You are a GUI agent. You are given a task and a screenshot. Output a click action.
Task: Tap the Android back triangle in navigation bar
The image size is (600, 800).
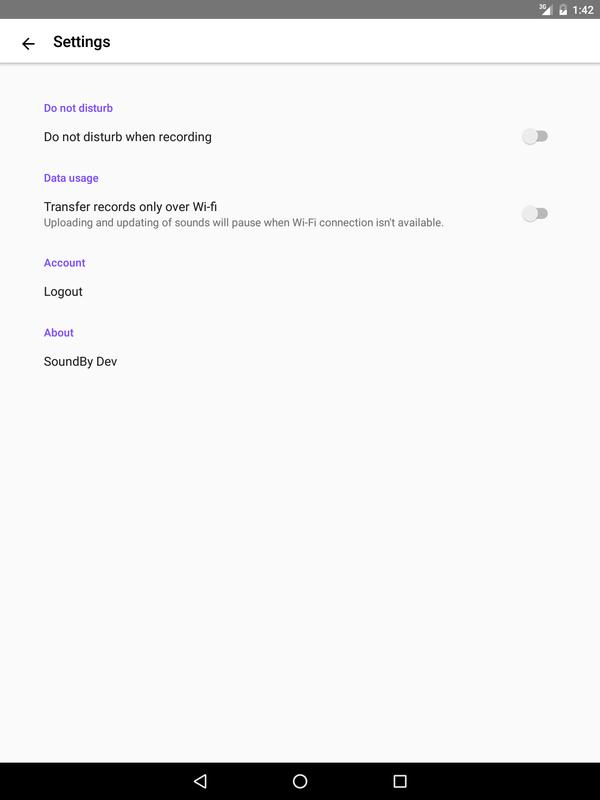click(200, 781)
